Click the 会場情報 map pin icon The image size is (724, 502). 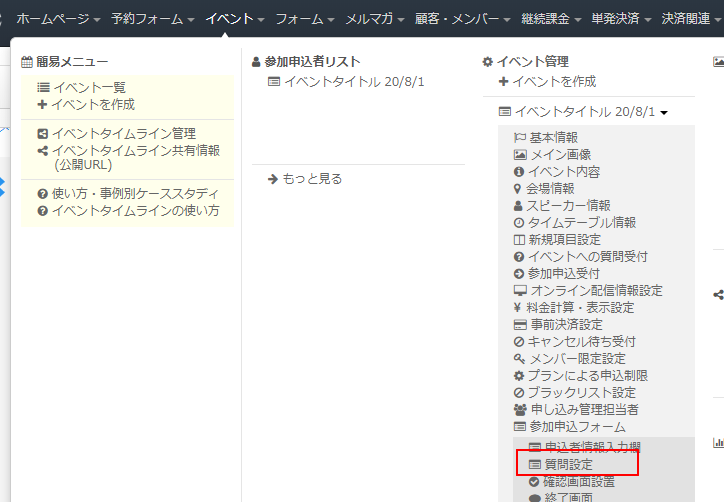518,189
